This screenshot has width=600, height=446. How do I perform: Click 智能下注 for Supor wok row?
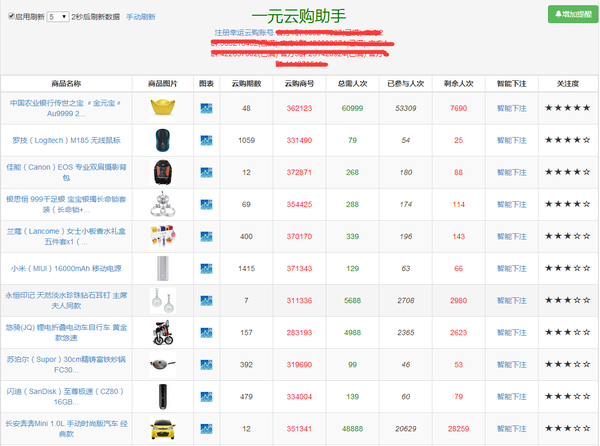512,365
